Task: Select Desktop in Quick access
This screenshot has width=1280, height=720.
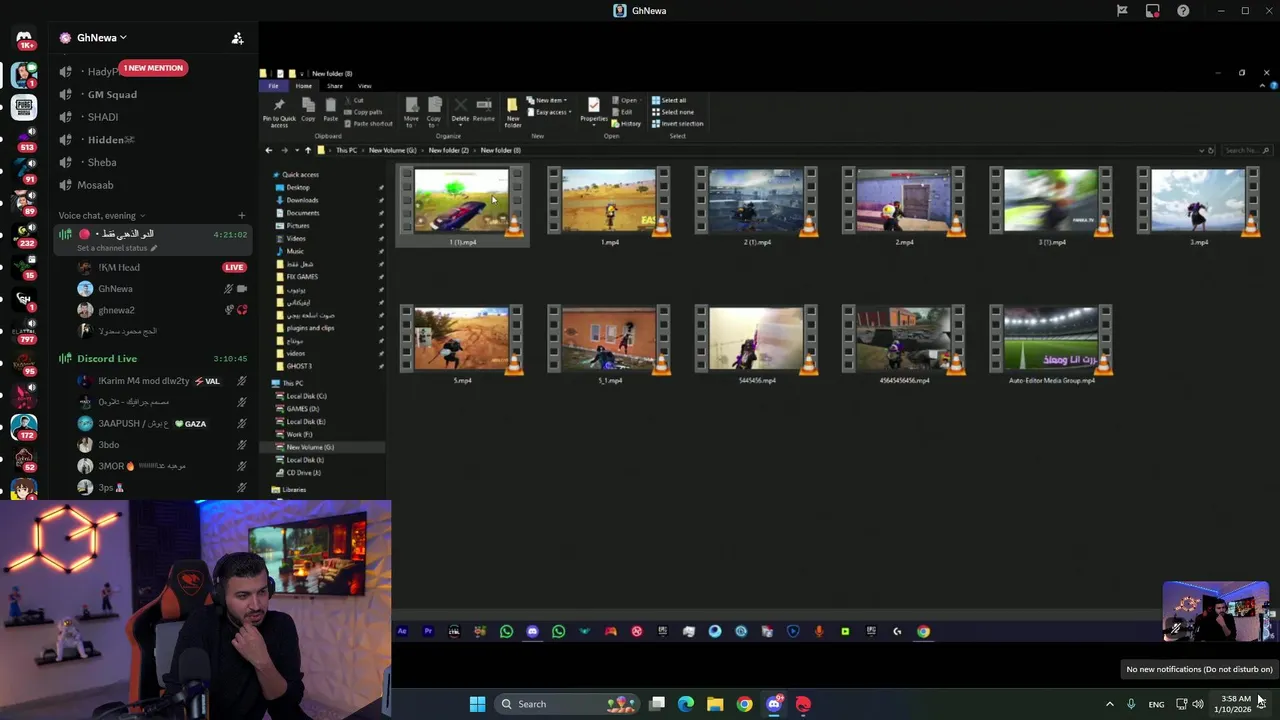Action: click(x=298, y=187)
